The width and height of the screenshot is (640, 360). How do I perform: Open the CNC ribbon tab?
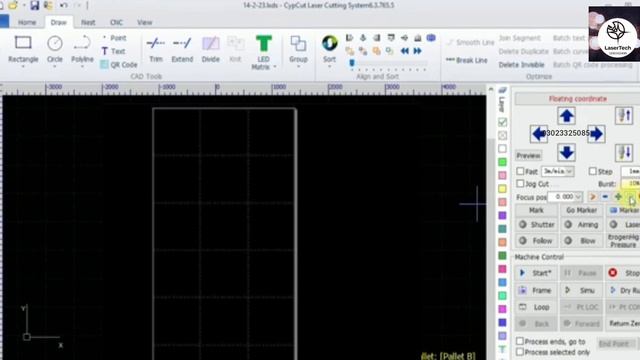[116, 22]
